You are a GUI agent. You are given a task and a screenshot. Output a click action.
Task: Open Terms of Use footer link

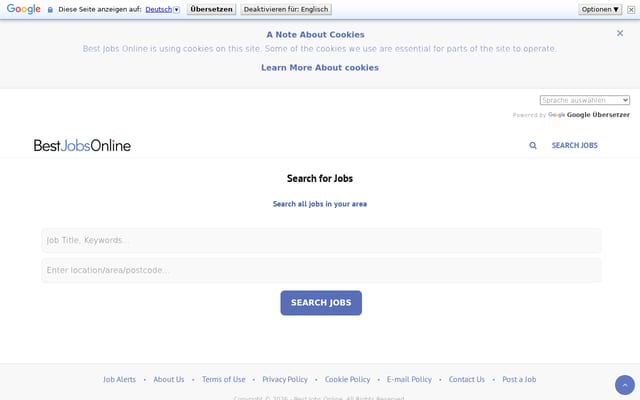(224, 380)
